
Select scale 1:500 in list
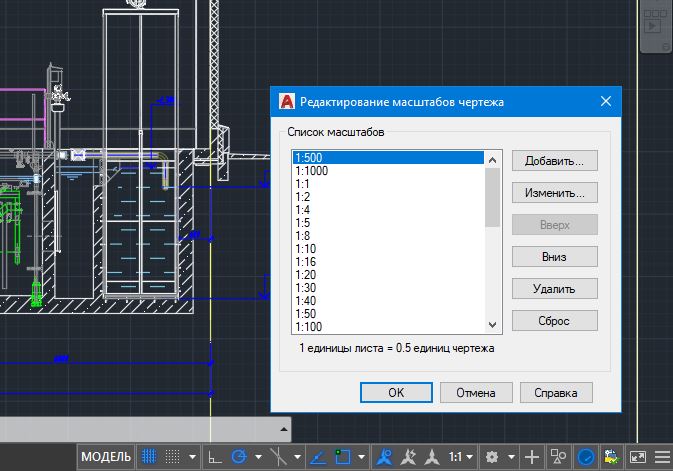[x=388, y=158]
